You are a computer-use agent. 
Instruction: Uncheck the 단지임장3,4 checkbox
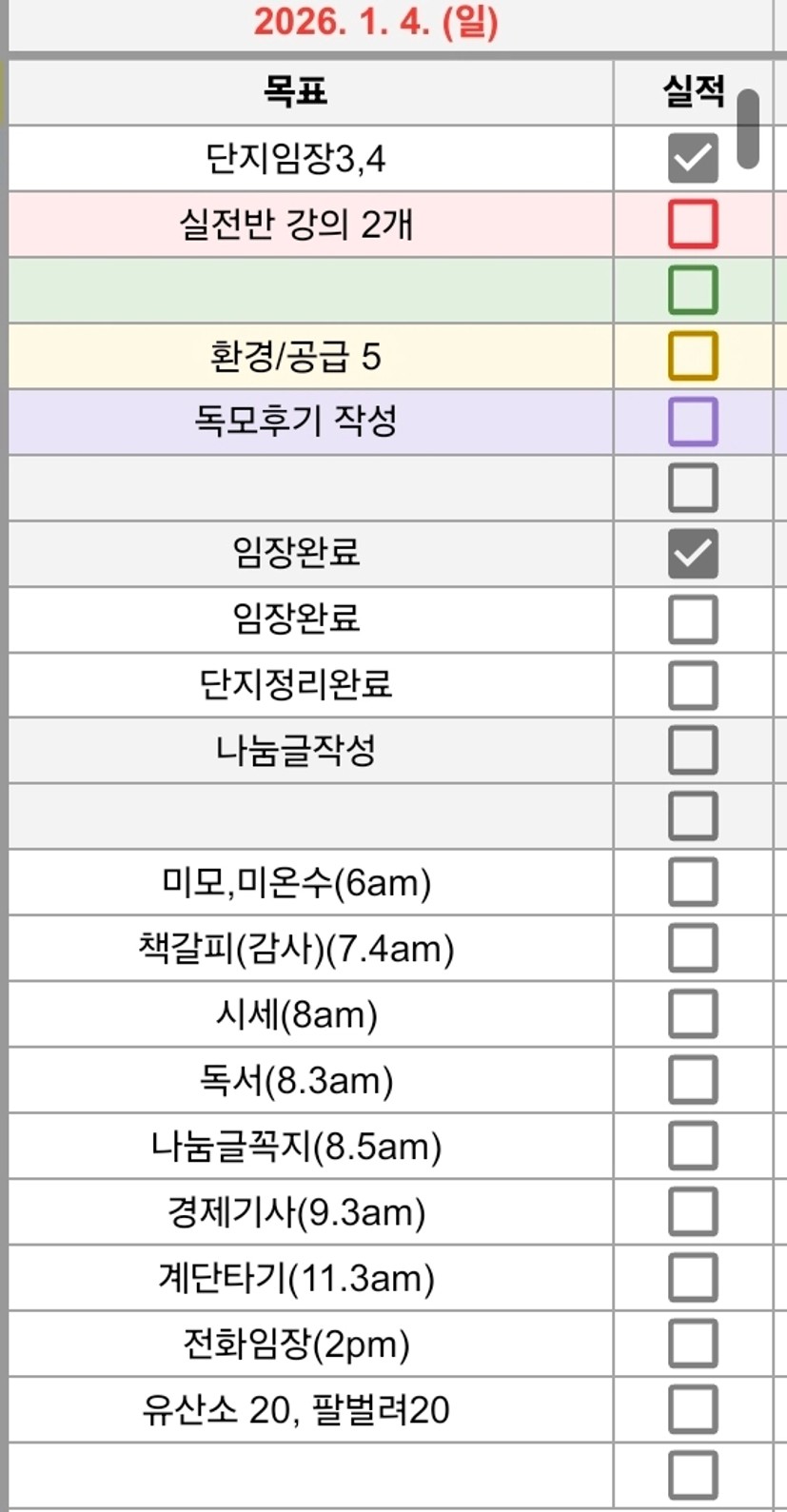pos(692,158)
